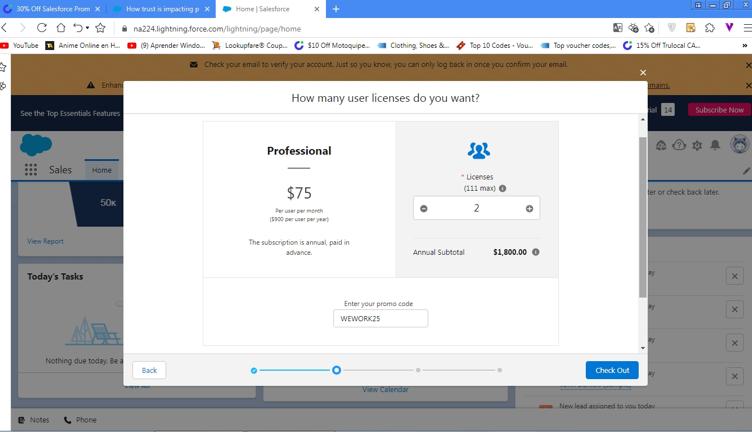The height and width of the screenshot is (432, 752).
Task: Increase licenses with the plus button
Action: [x=529, y=209]
